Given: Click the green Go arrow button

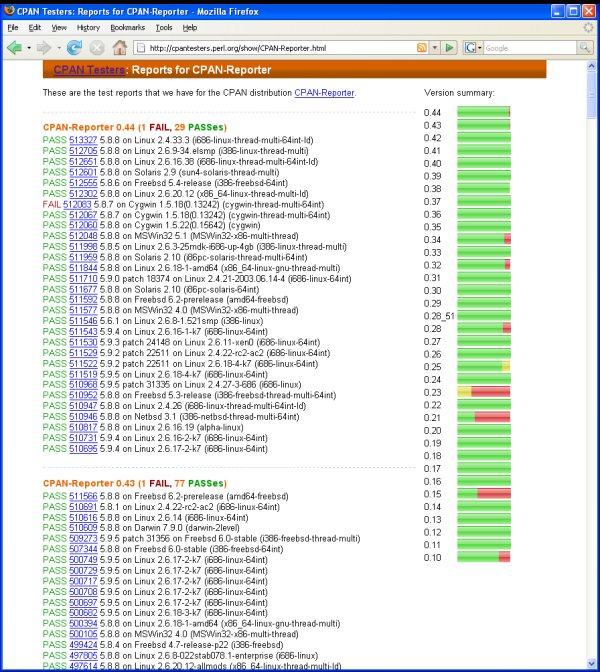Looking at the screenshot, I should click(449, 48).
